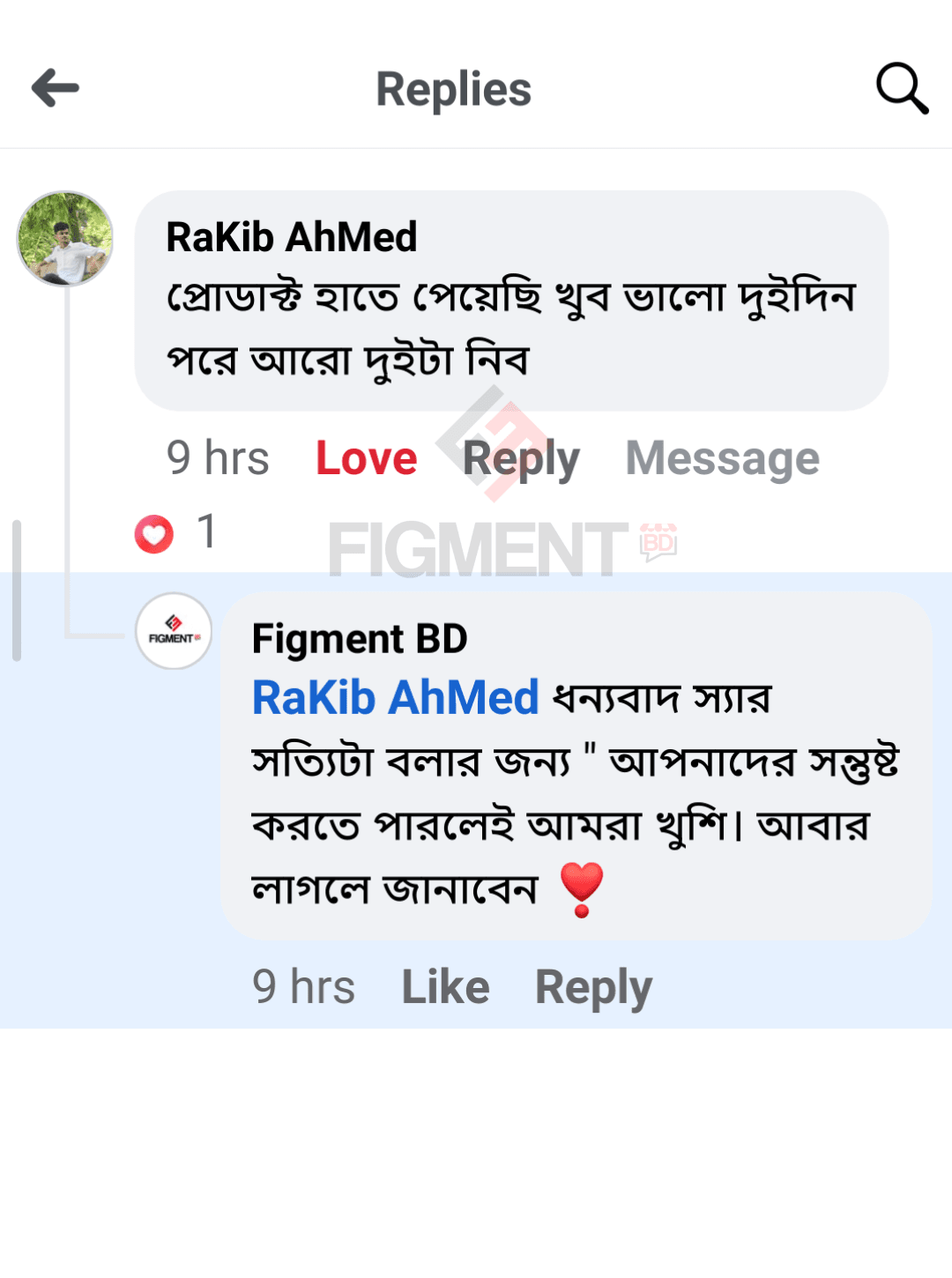Open RaKib AhMed's profile picture
952x1278 pixels.
coord(65,239)
